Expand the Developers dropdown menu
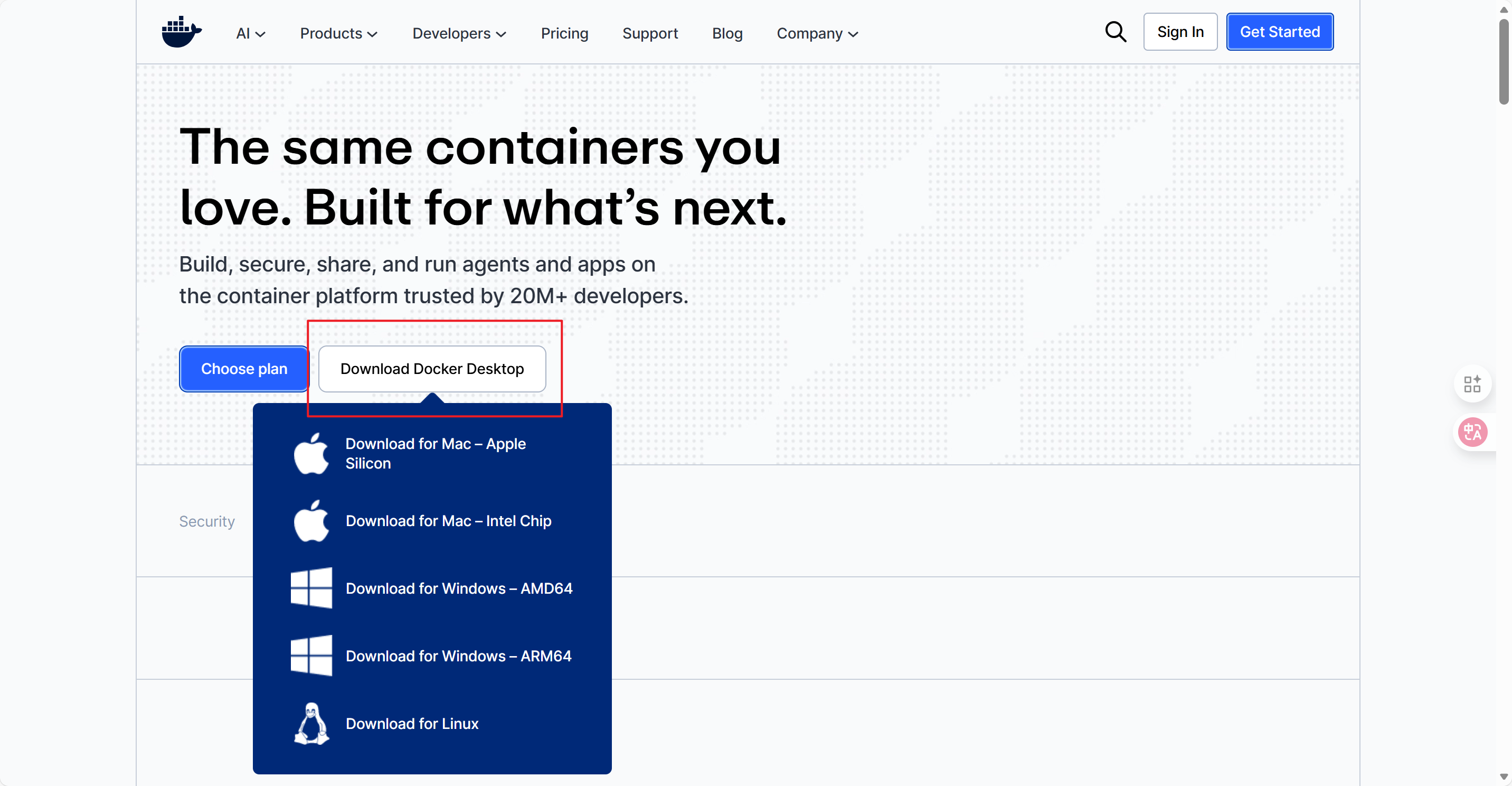The height and width of the screenshot is (786, 1512). pyautogui.click(x=459, y=33)
